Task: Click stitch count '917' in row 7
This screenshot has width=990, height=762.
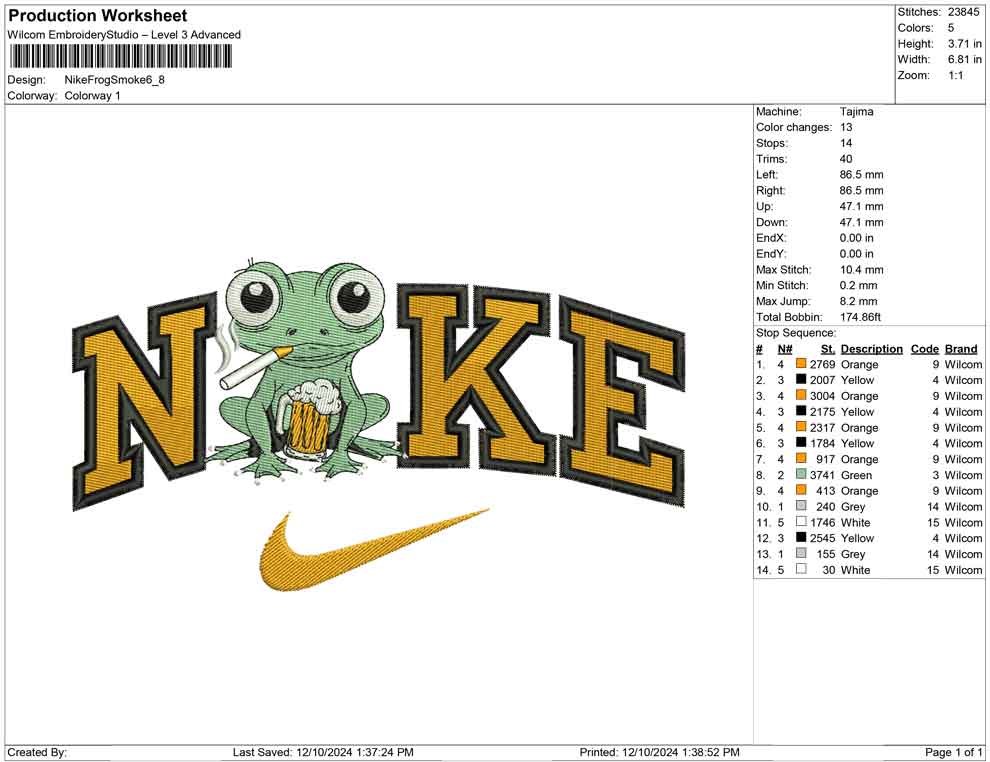Action: point(825,459)
